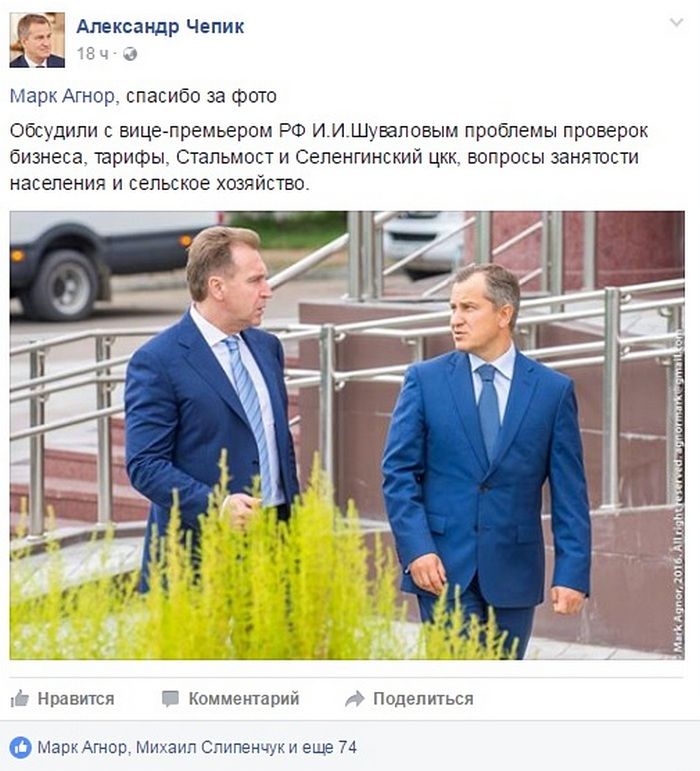Screen dimensions: 700x771
Task: Open Александр Чепик profile picture
Action: 37,40
